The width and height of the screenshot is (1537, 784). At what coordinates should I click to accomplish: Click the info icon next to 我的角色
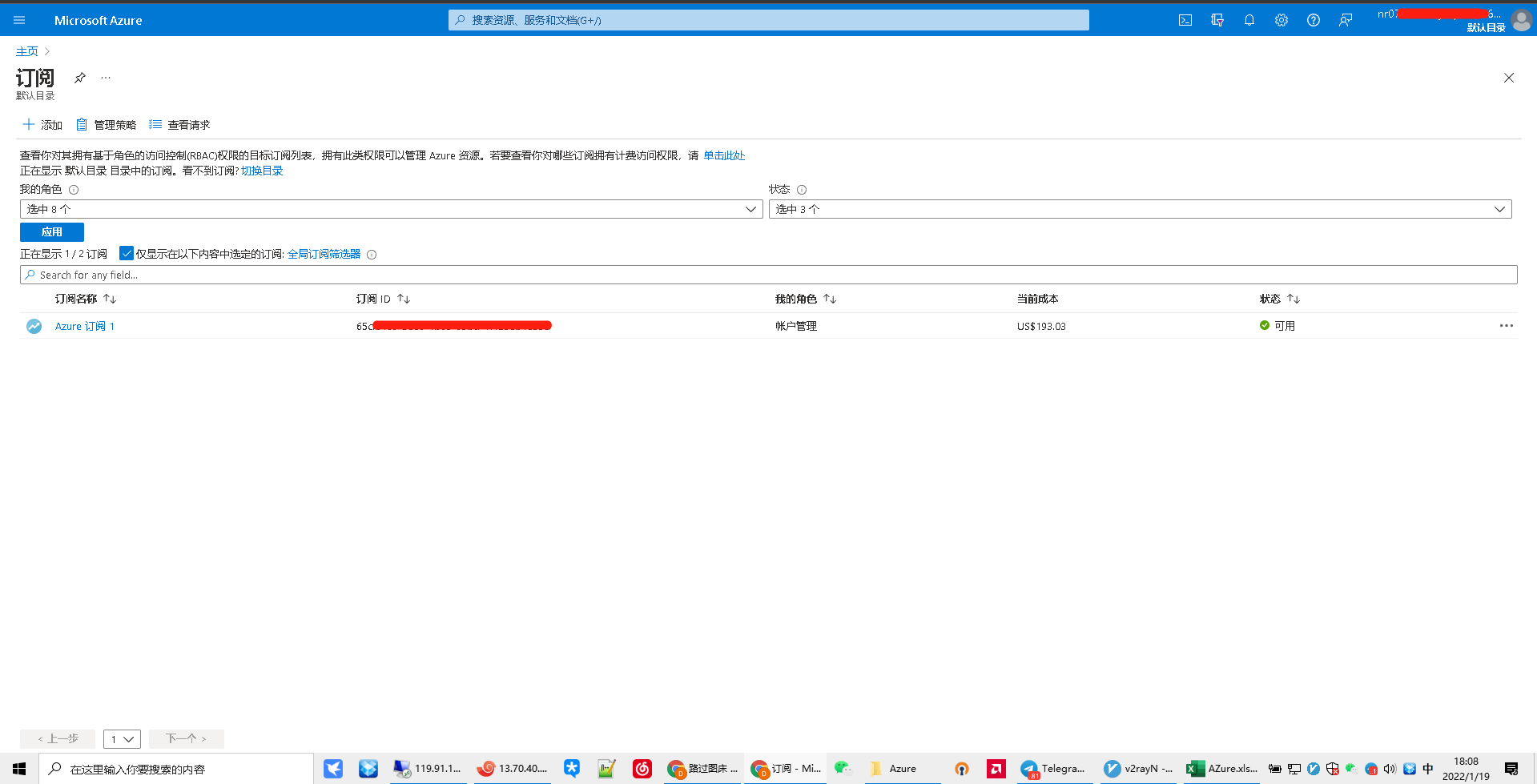click(74, 190)
